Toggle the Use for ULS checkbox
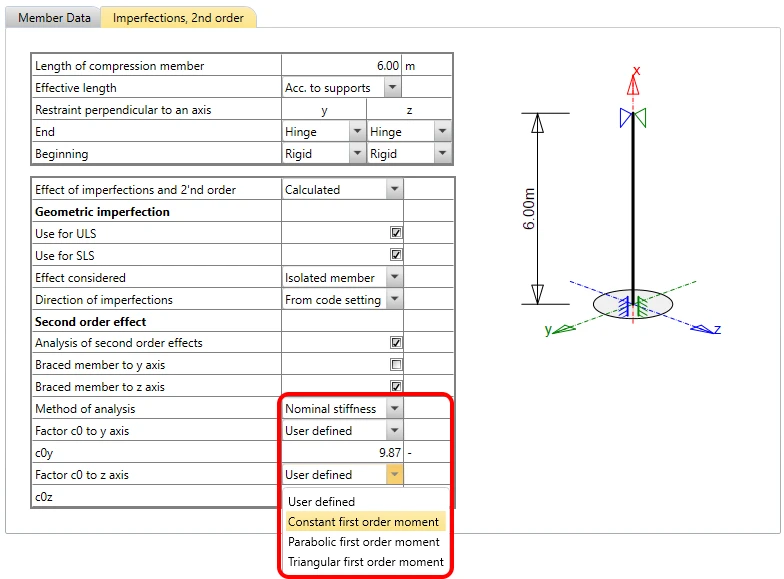The width and height of the screenshot is (784, 579). point(396,232)
